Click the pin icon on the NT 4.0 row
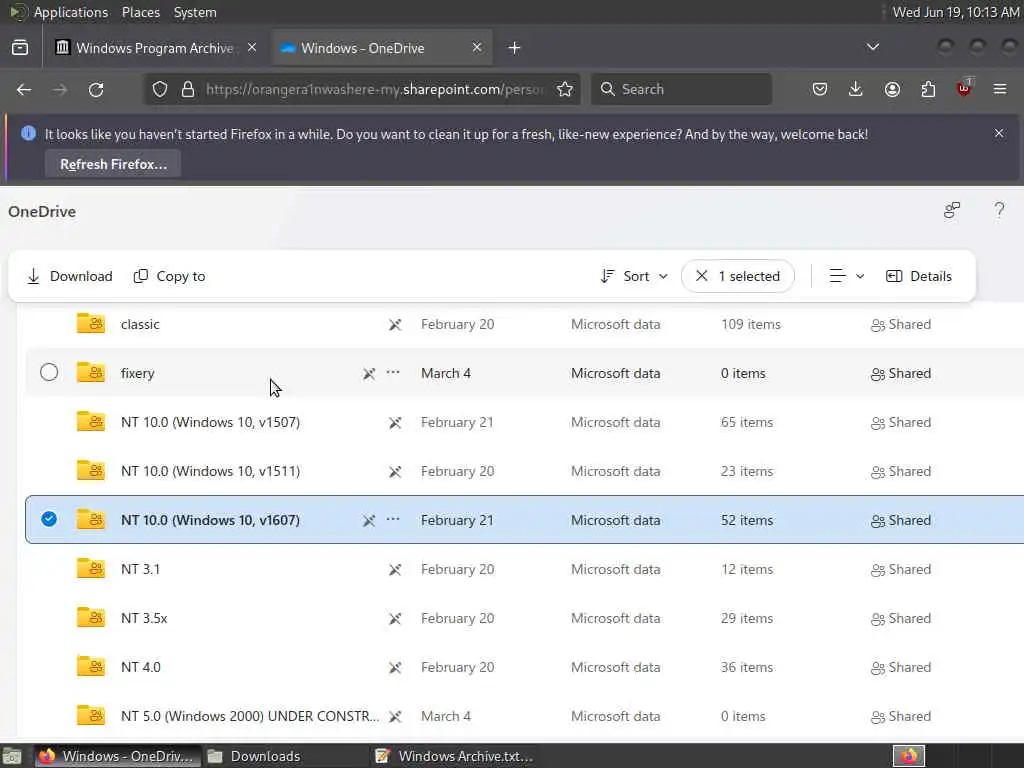 point(395,667)
